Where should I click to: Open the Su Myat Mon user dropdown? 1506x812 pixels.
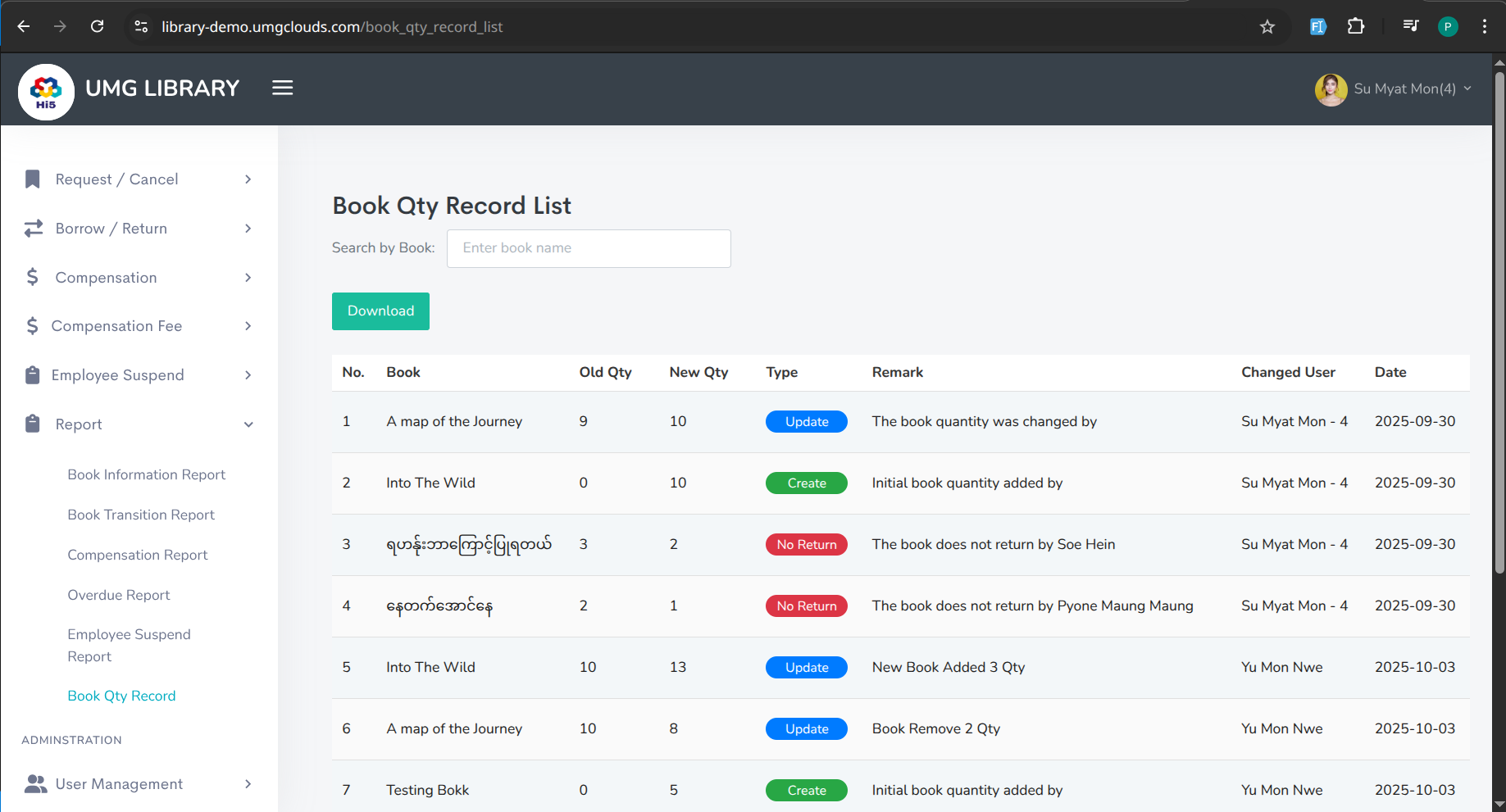click(1394, 89)
